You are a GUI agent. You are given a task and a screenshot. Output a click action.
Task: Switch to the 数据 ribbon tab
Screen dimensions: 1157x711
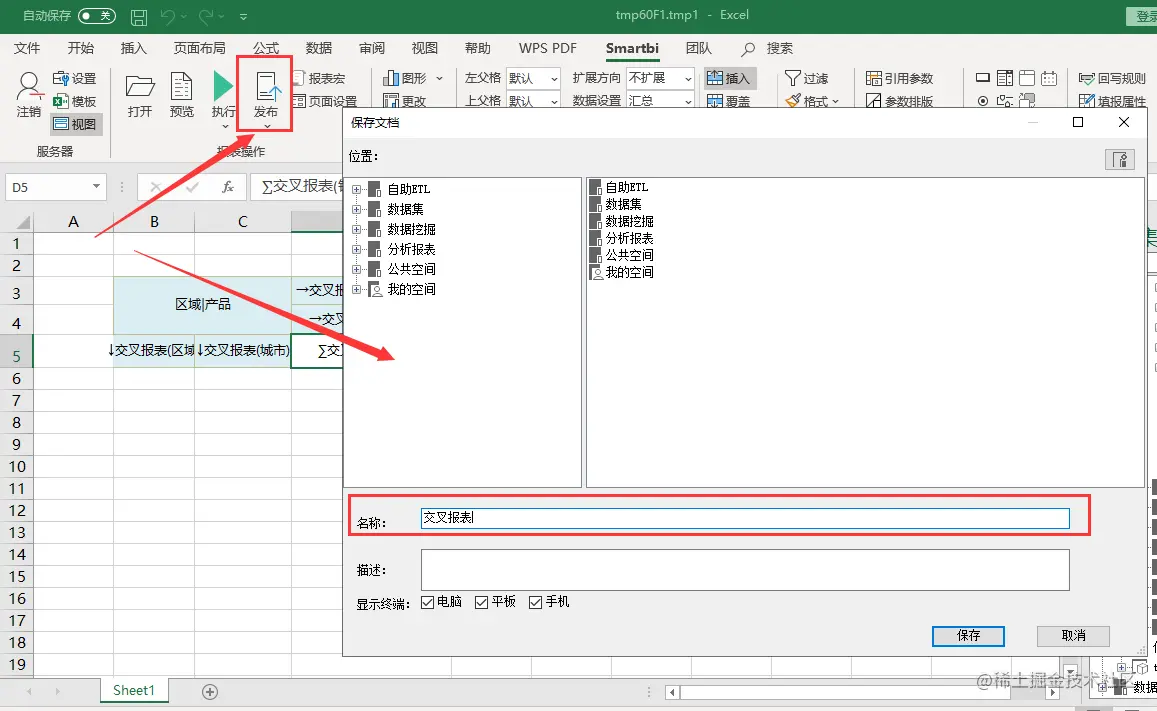pos(318,47)
